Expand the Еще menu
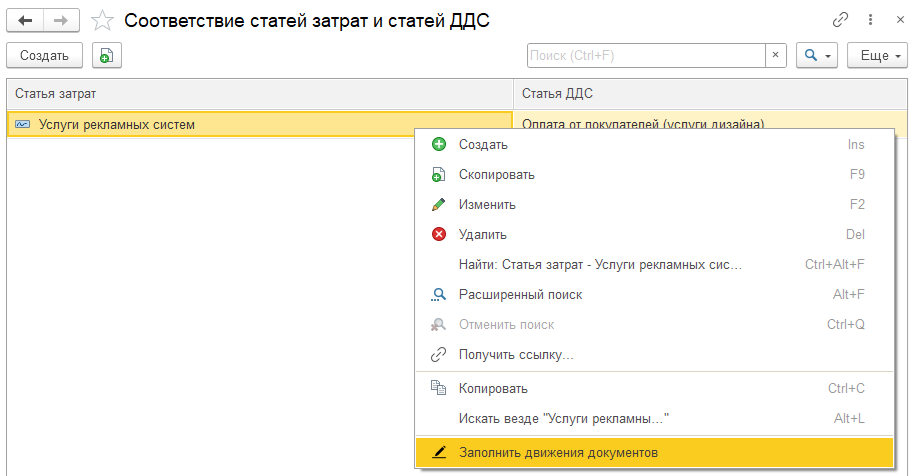 877,55
